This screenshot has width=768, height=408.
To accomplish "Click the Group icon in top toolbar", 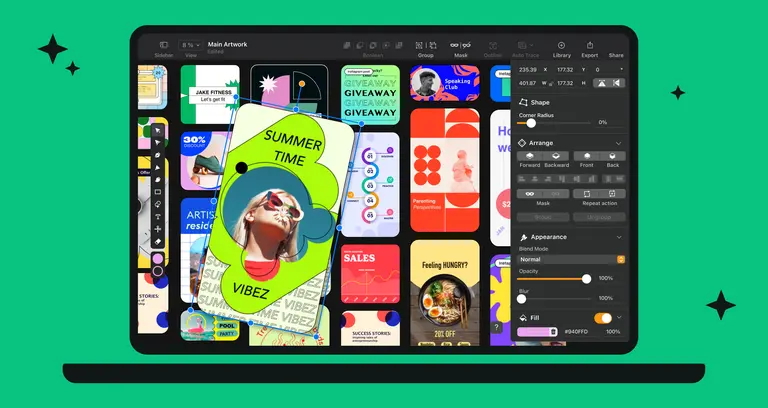I will click(419, 45).
